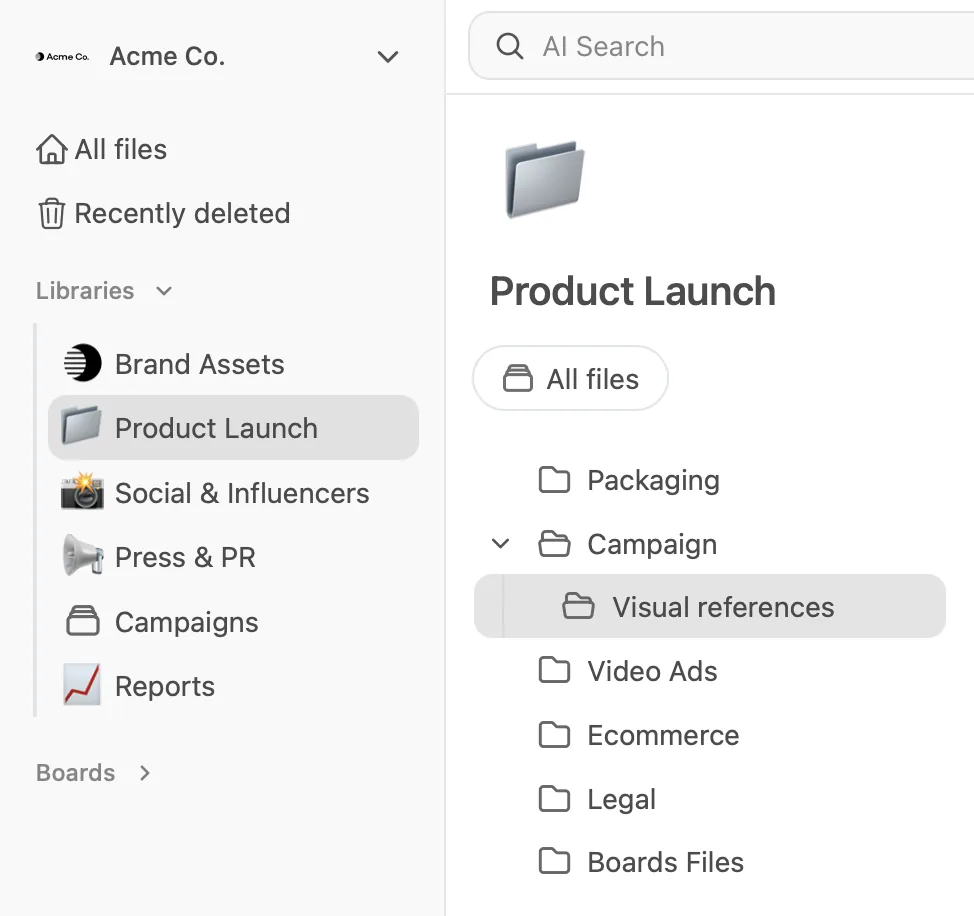Click the All files pill button
Image resolution: width=974 pixels, height=916 pixels.
[x=570, y=378]
